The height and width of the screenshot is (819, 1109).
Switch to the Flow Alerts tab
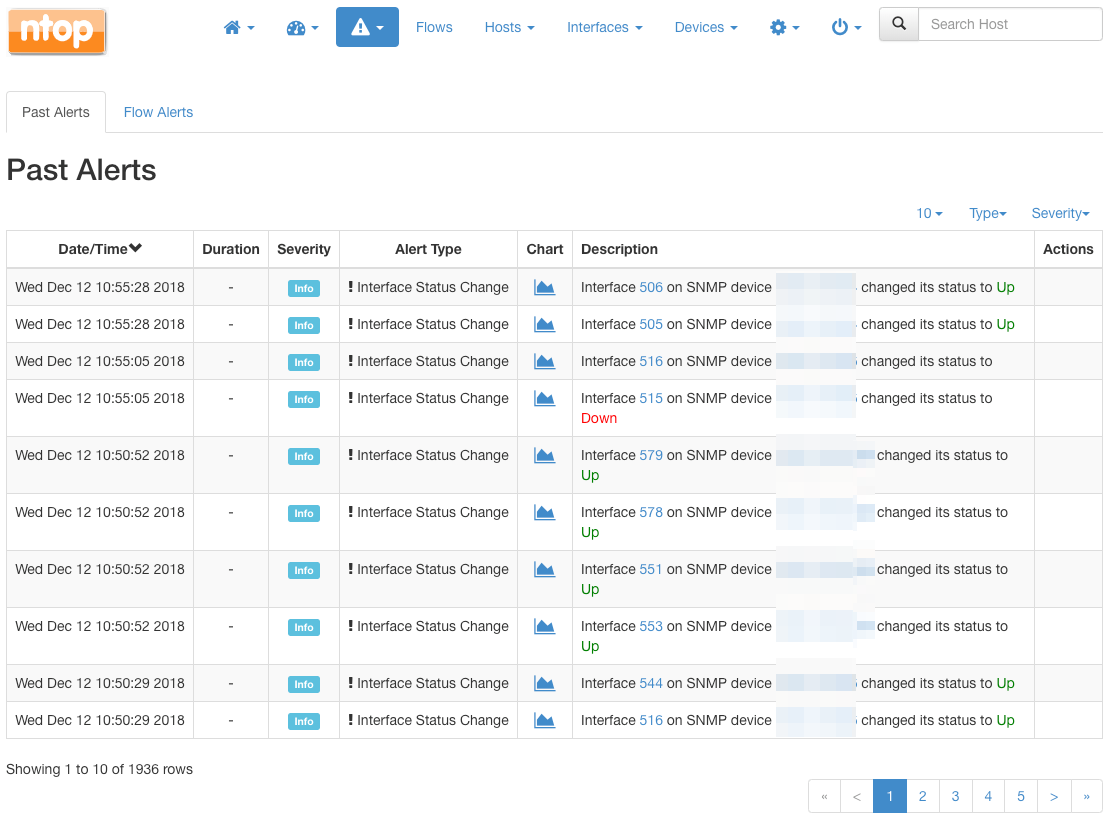[158, 112]
